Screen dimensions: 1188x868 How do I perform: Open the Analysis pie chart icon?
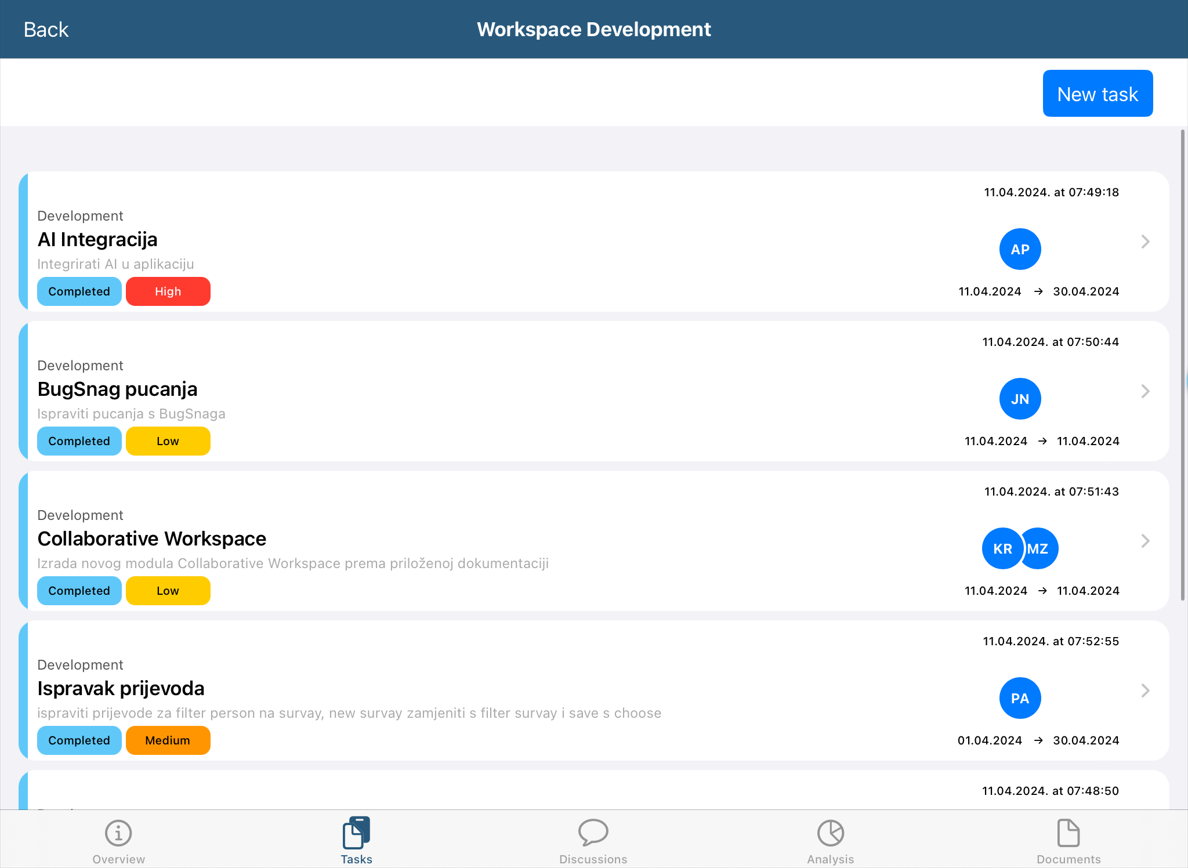coord(830,832)
